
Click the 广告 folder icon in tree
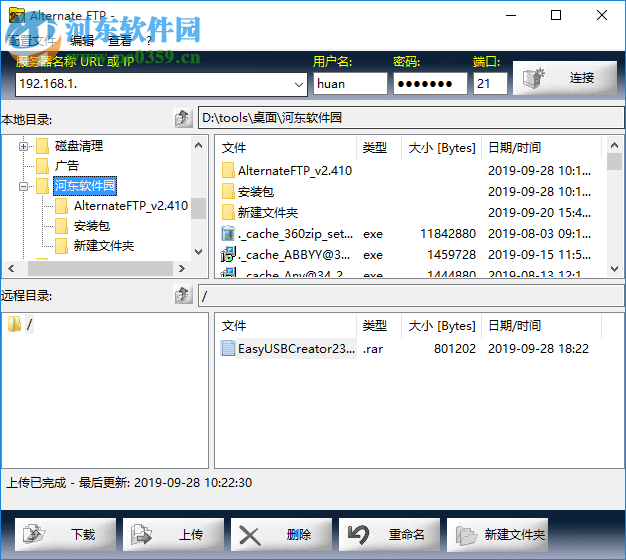coord(42,166)
